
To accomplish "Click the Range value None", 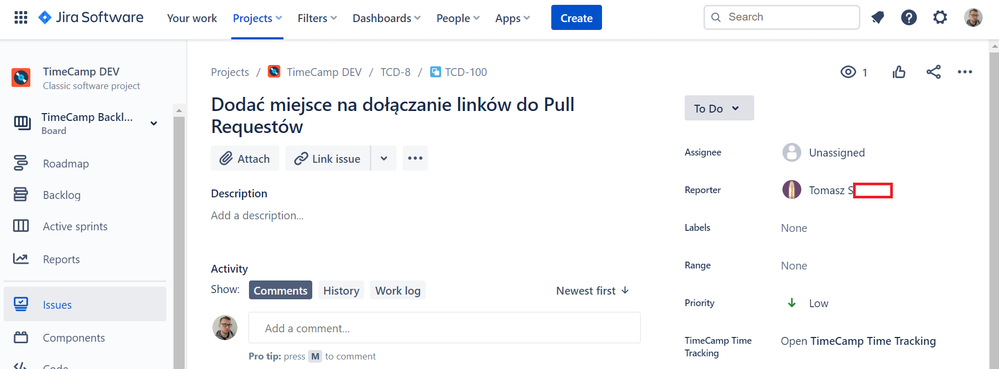I will click(x=794, y=265).
